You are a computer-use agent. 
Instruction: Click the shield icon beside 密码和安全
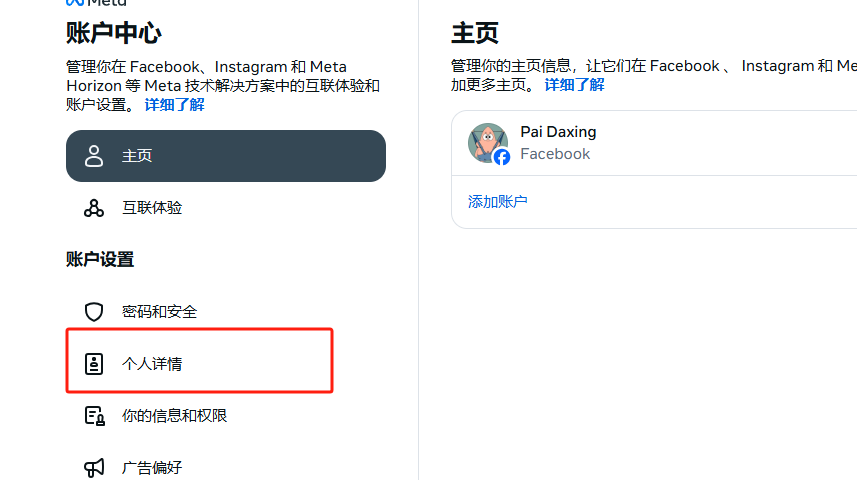(94, 312)
